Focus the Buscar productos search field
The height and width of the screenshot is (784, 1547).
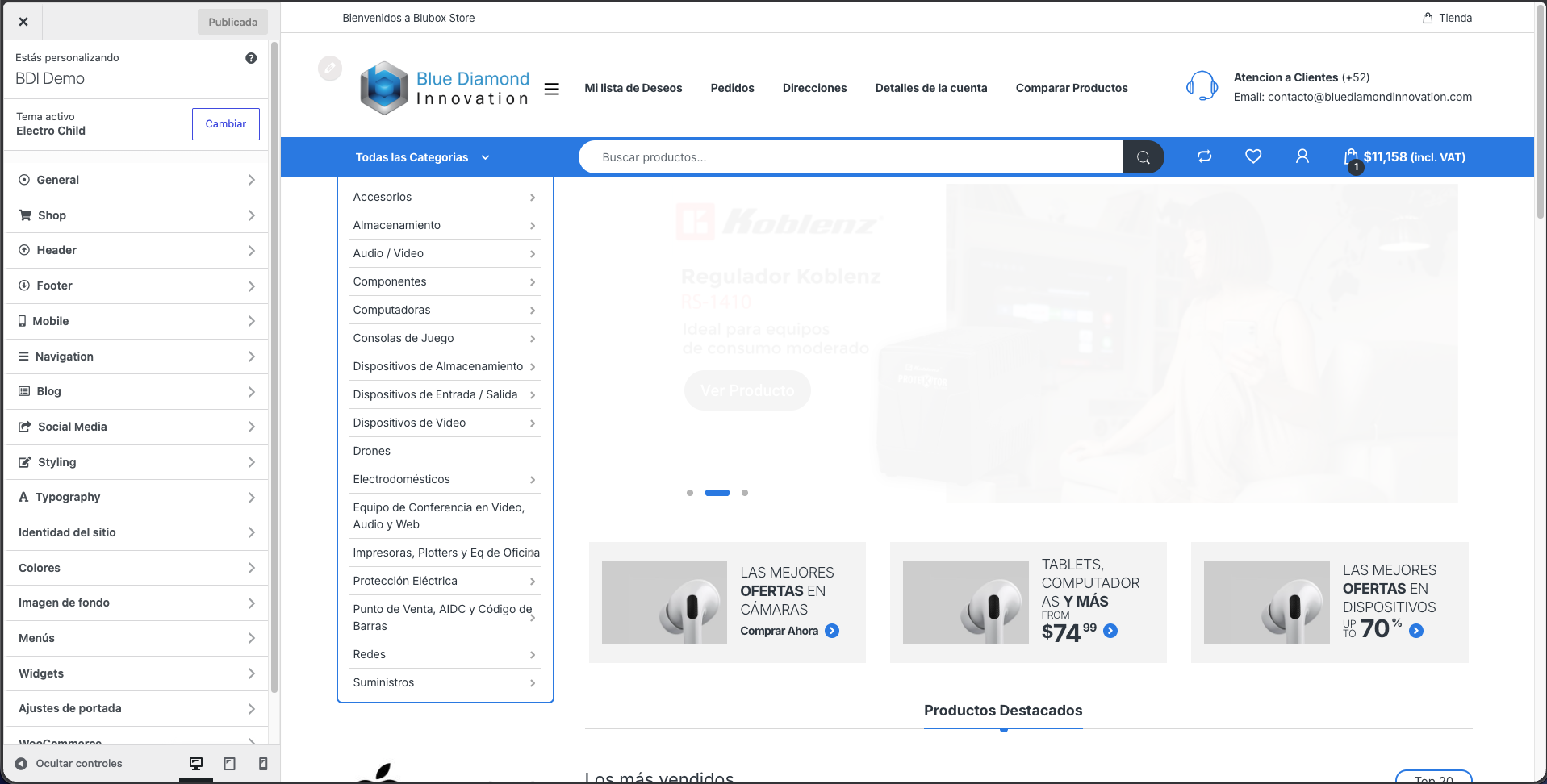[851, 157]
